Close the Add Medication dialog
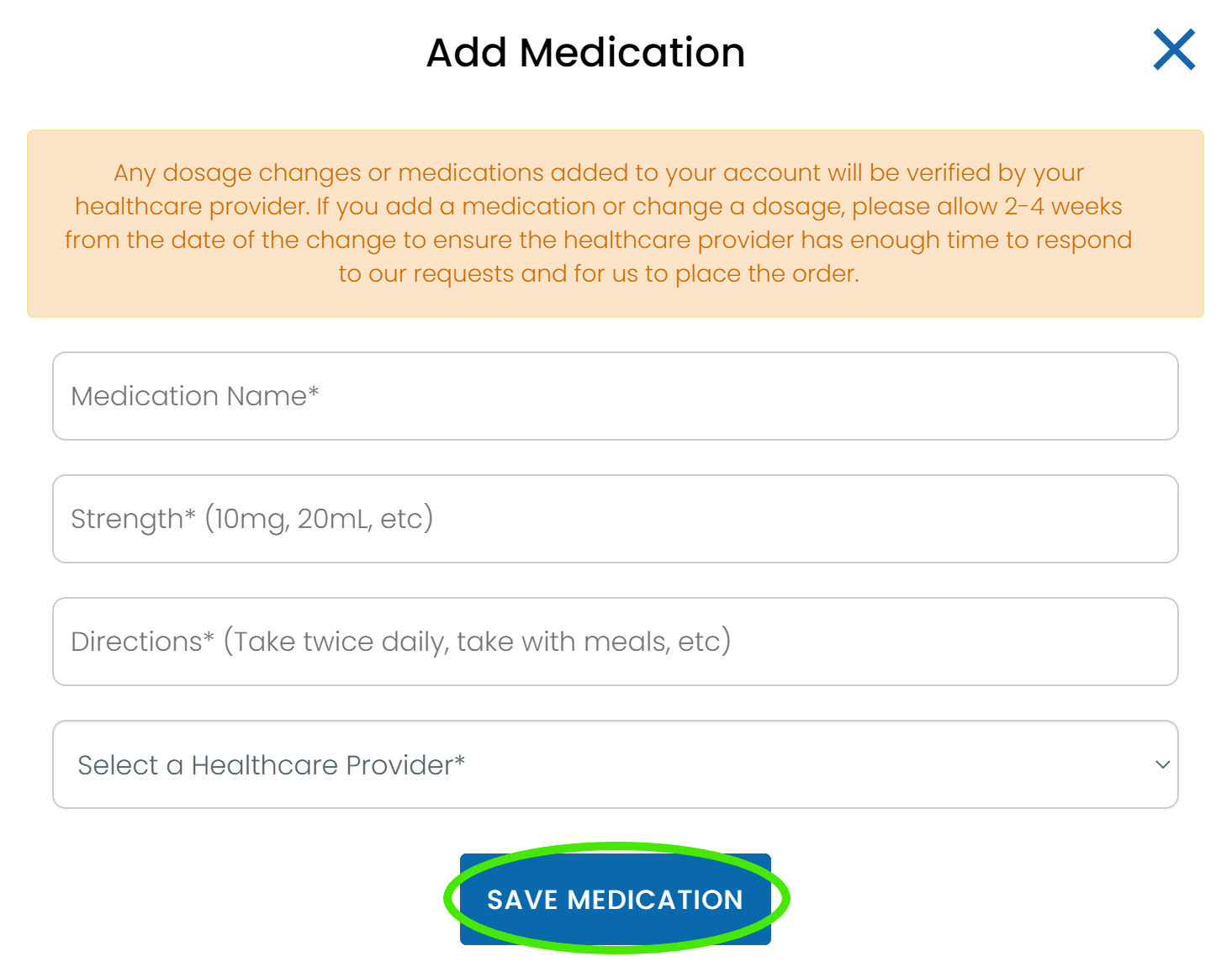The width and height of the screenshot is (1232, 967). pos(1174,50)
